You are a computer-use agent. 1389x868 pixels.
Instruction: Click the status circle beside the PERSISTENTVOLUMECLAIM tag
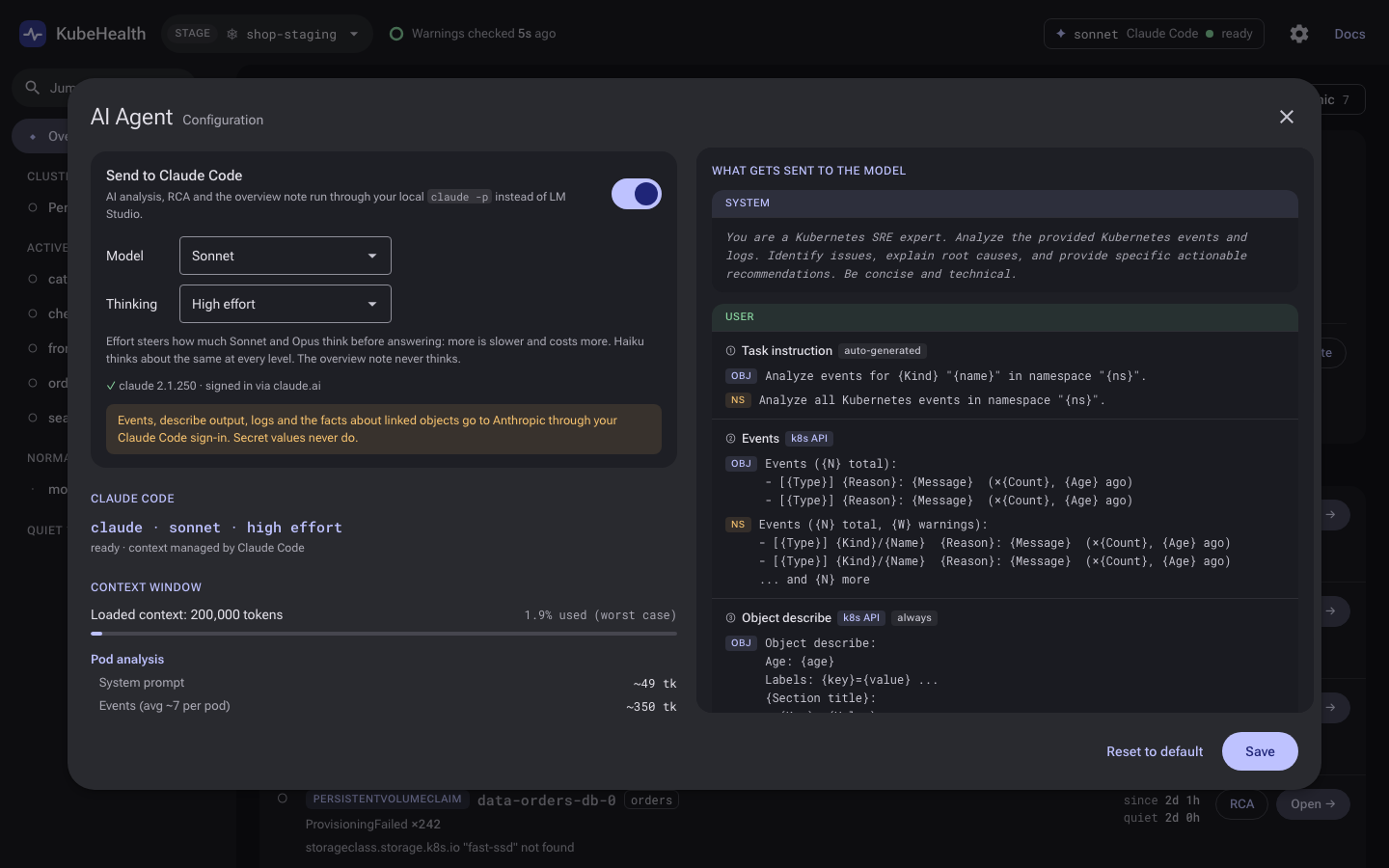(x=283, y=799)
